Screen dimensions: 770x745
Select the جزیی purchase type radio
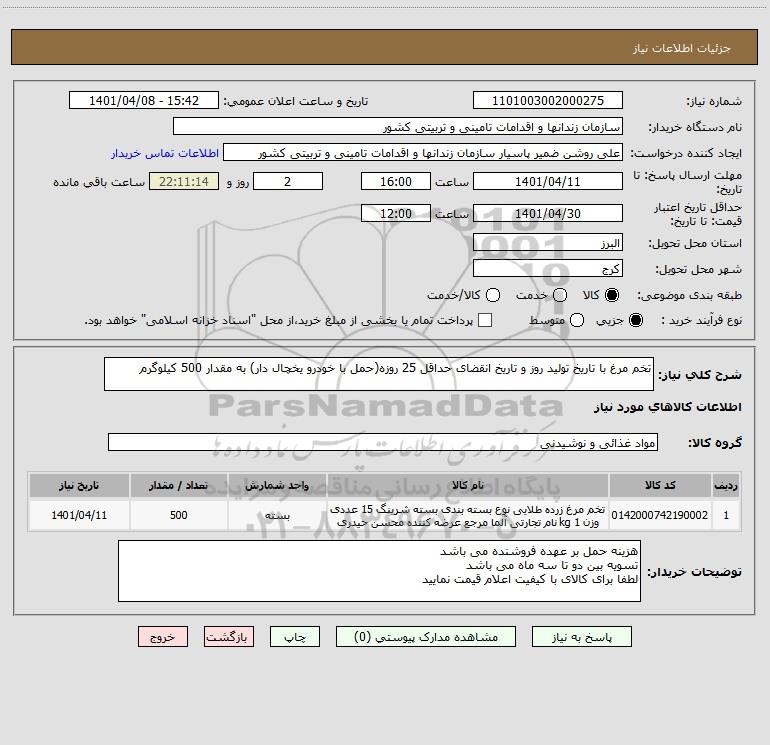[635, 320]
